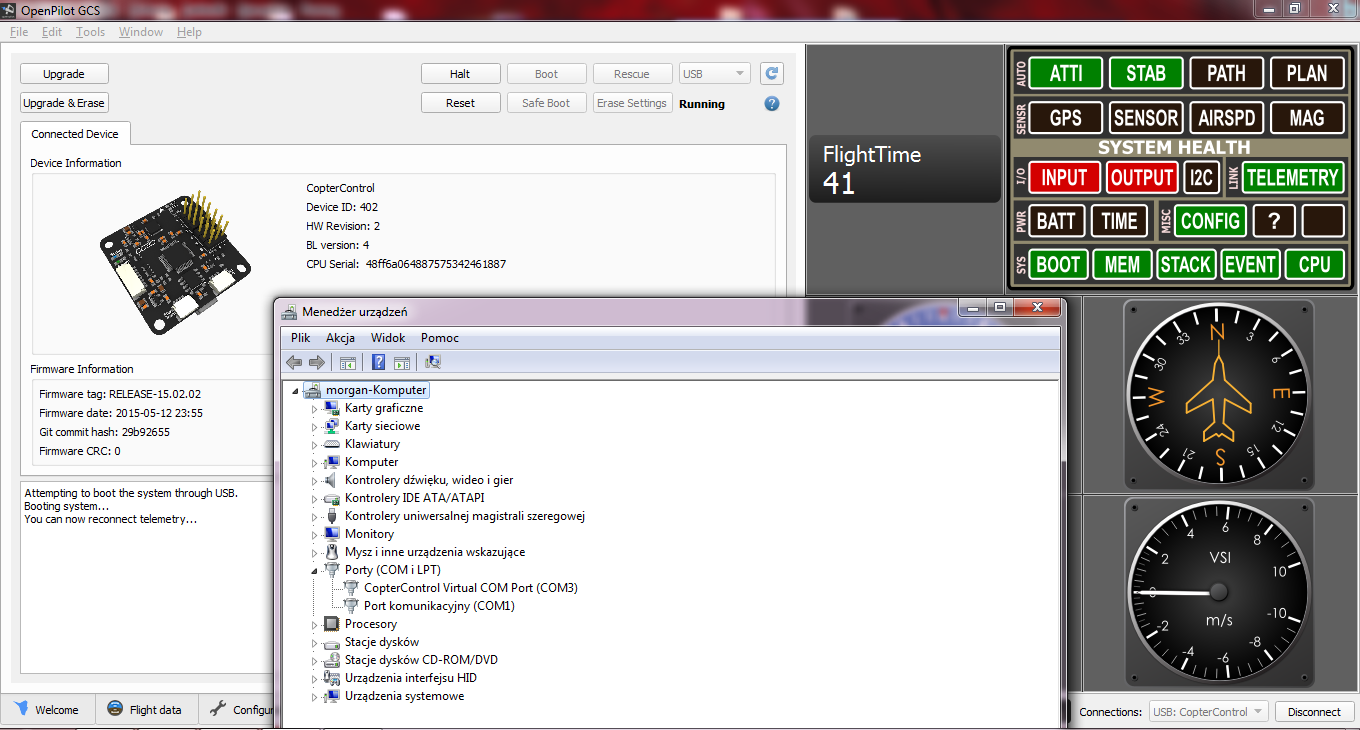Click the PLAN system health indicator

(1307, 73)
